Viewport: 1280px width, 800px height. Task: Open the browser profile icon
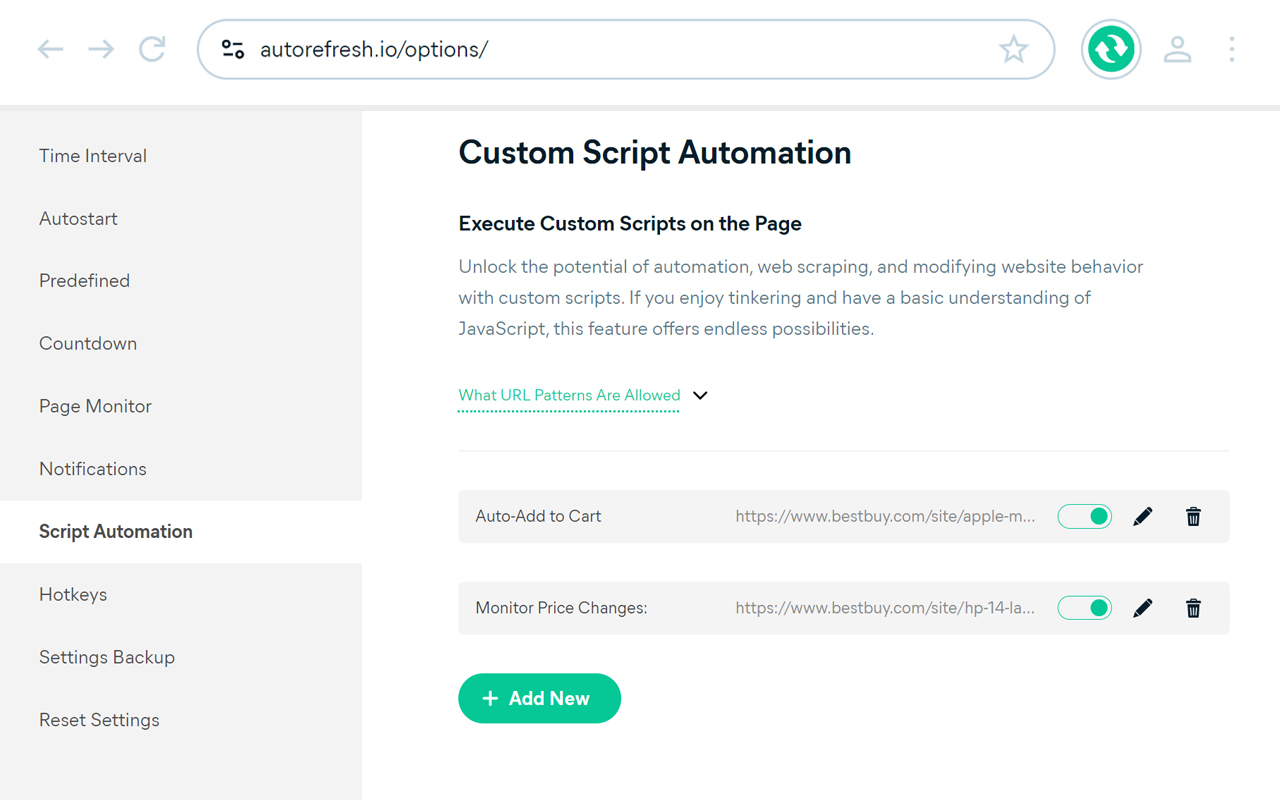(x=1177, y=49)
